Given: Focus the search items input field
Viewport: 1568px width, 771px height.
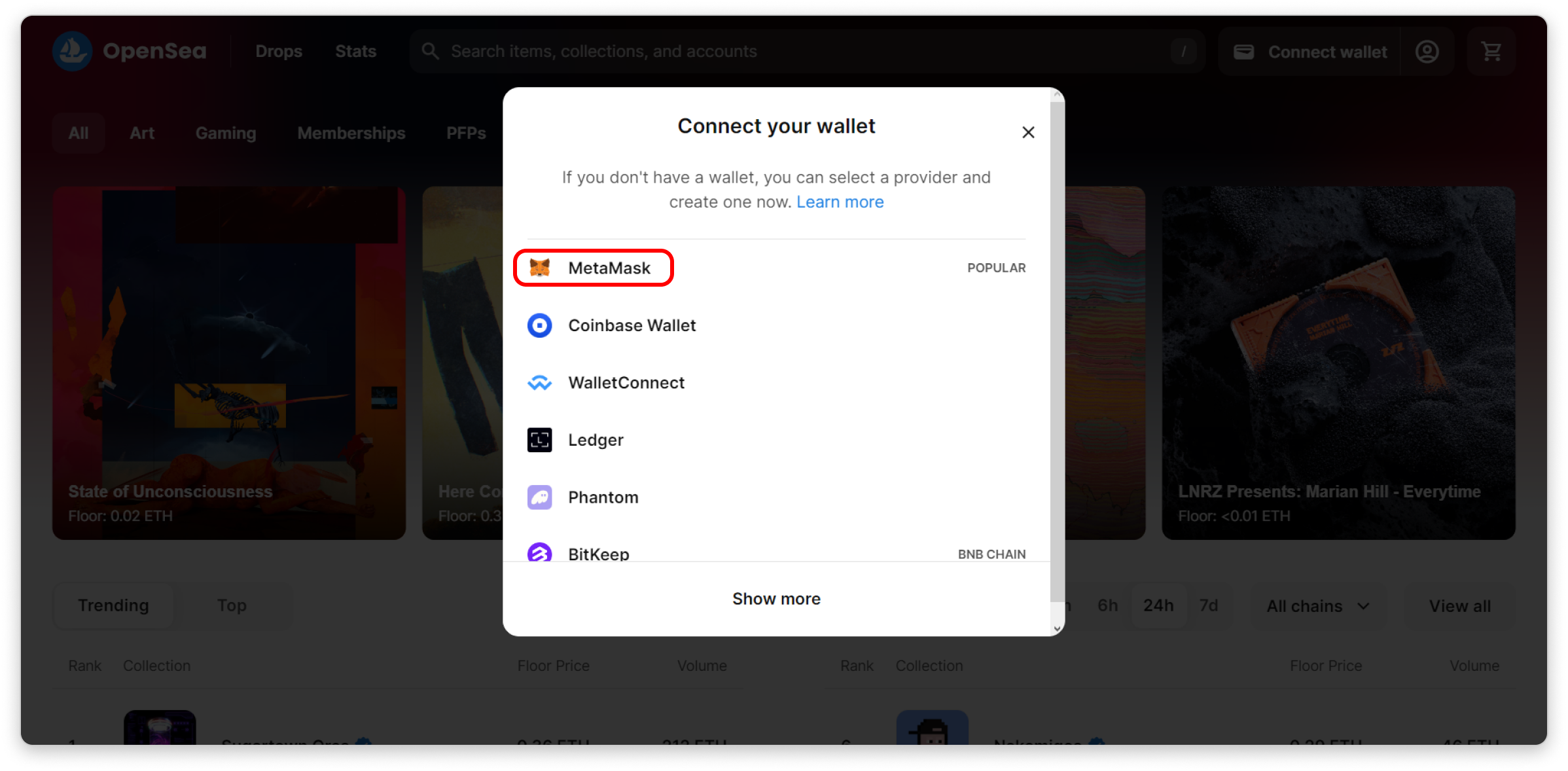Looking at the screenshot, I should 785,51.
